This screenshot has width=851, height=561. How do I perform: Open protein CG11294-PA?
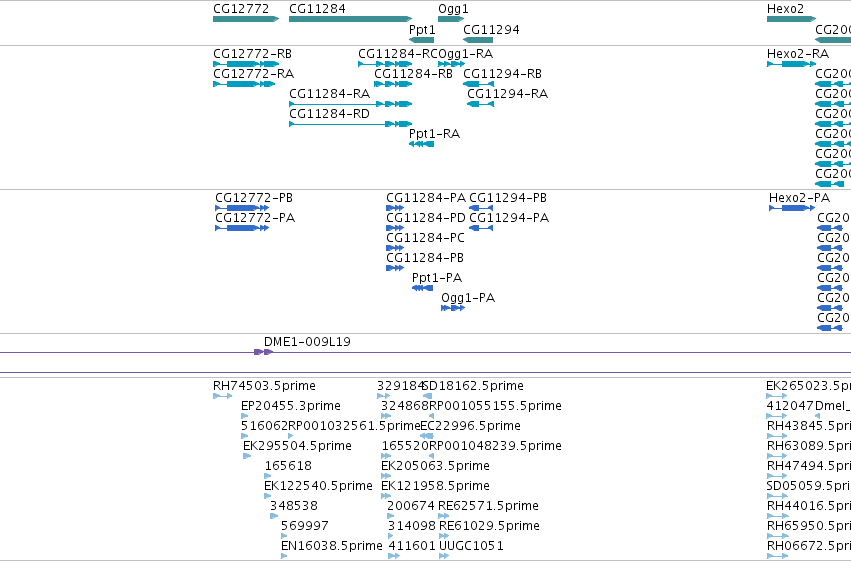[x=481, y=228]
